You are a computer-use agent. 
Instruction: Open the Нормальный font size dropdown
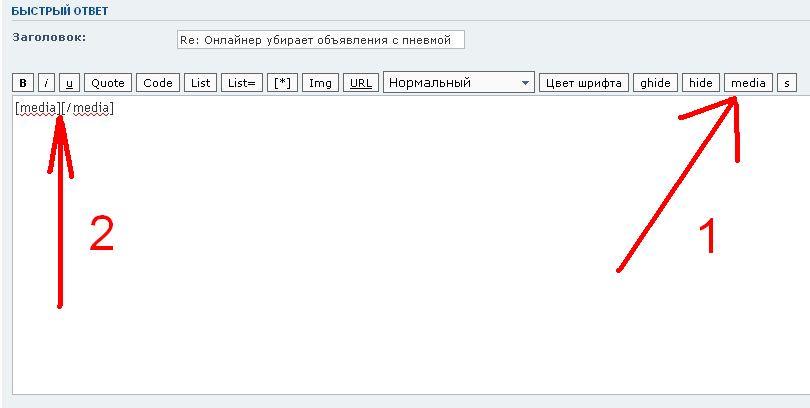[x=459, y=83]
